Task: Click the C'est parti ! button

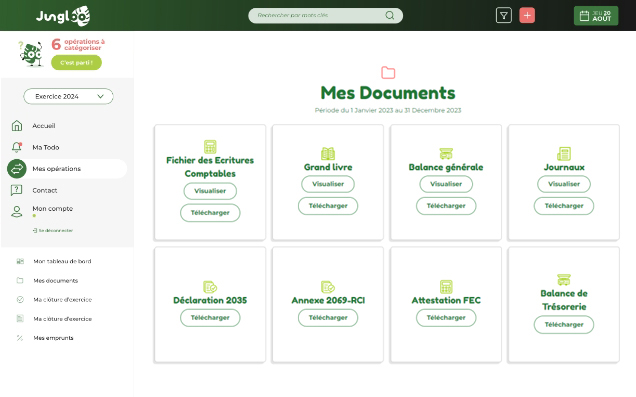Action: tap(76, 63)
